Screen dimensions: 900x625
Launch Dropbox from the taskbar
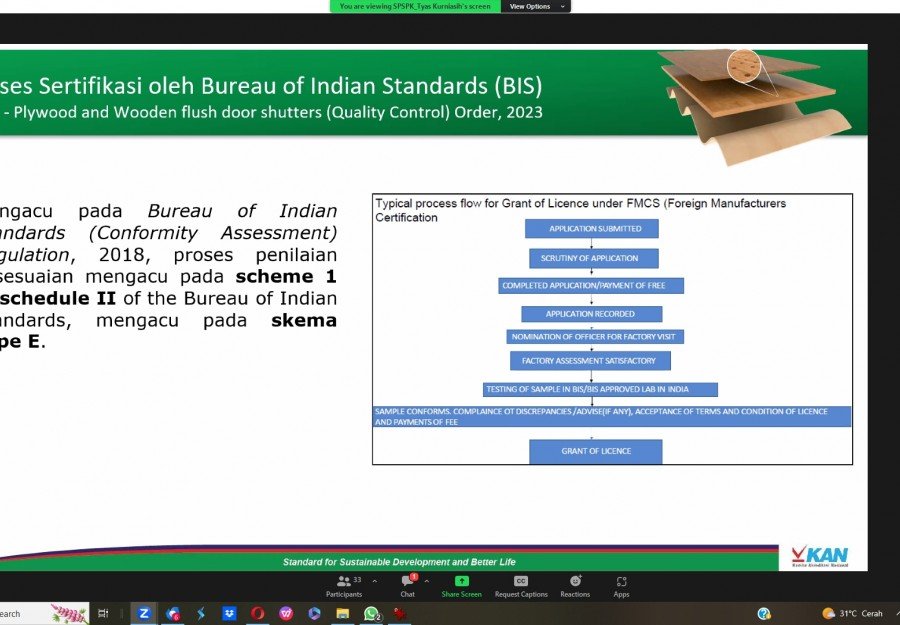[229, 614]
